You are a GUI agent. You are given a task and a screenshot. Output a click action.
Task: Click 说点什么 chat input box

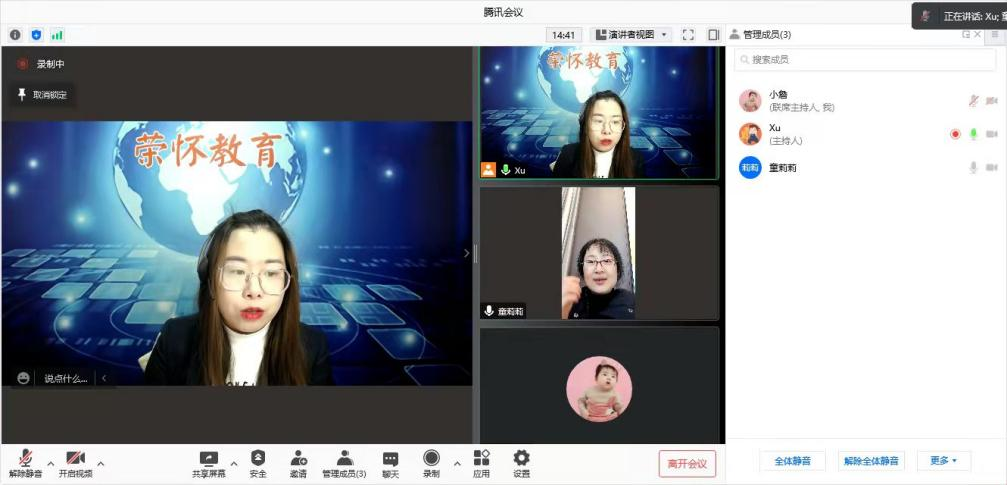tap(66, 378)
